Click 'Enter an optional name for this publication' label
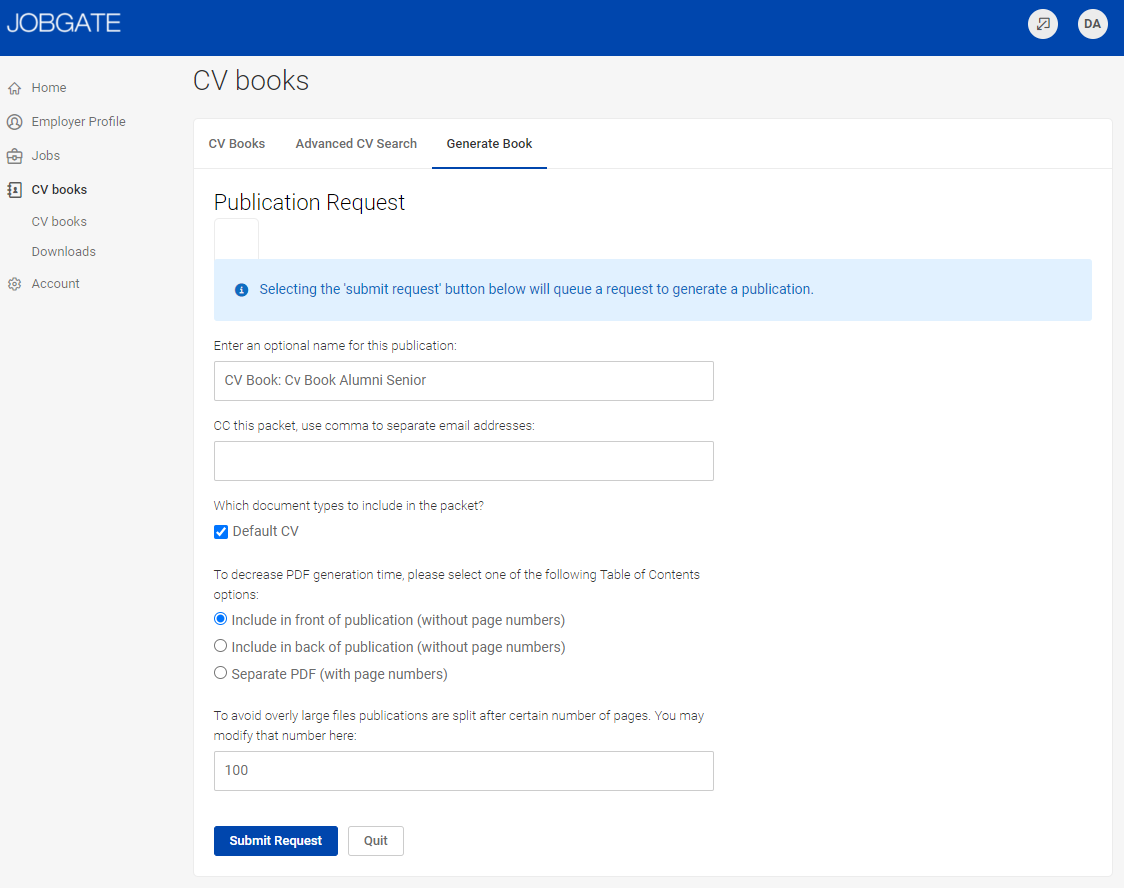Screen dimensions: 1124x888 click(x=335, y=346)
